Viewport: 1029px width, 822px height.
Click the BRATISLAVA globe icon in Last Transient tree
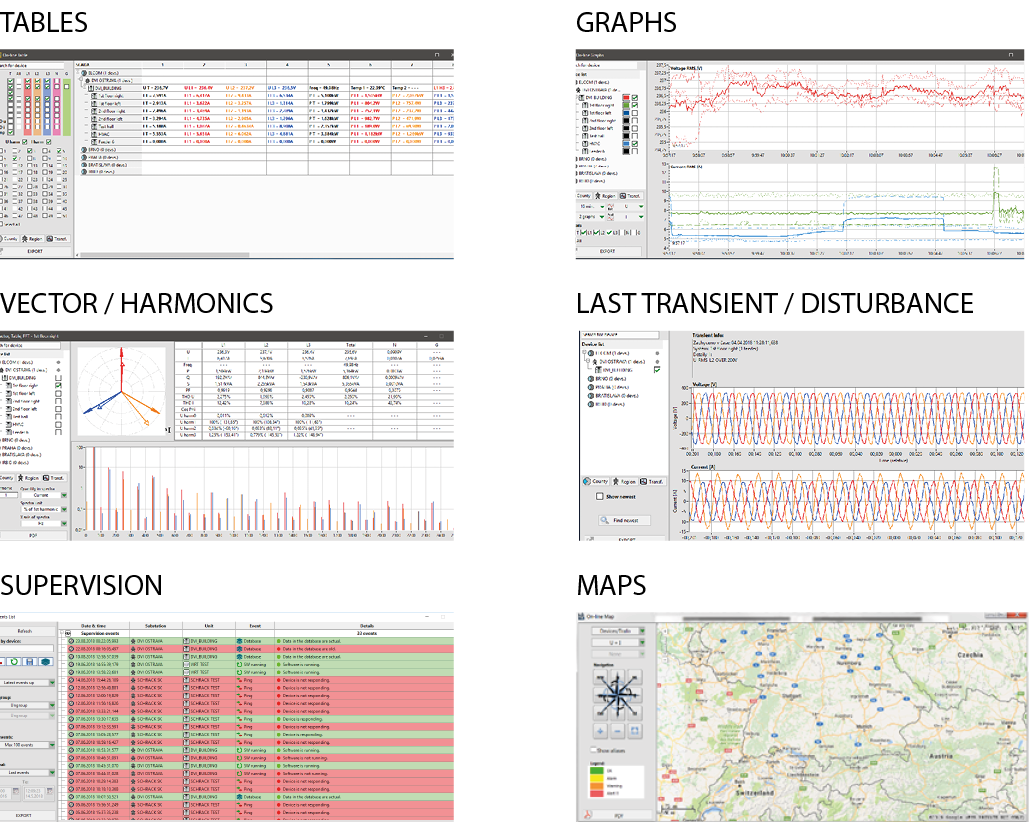tap(591, 396)
